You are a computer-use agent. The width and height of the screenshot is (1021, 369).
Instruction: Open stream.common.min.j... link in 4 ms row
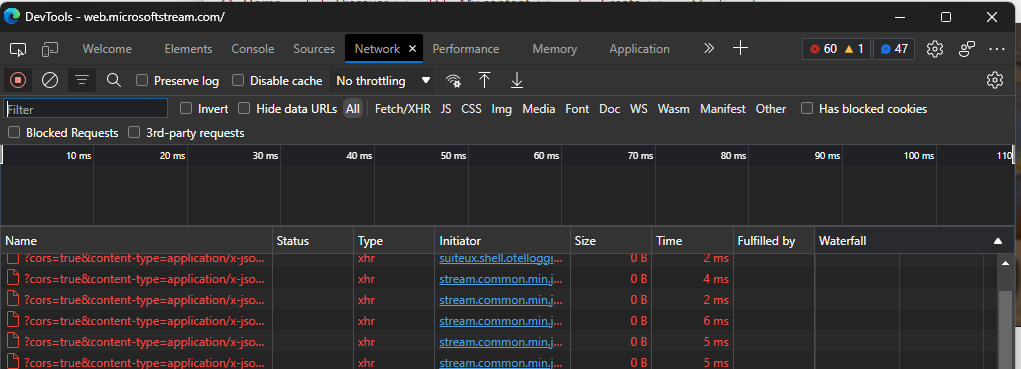(501, 279)
